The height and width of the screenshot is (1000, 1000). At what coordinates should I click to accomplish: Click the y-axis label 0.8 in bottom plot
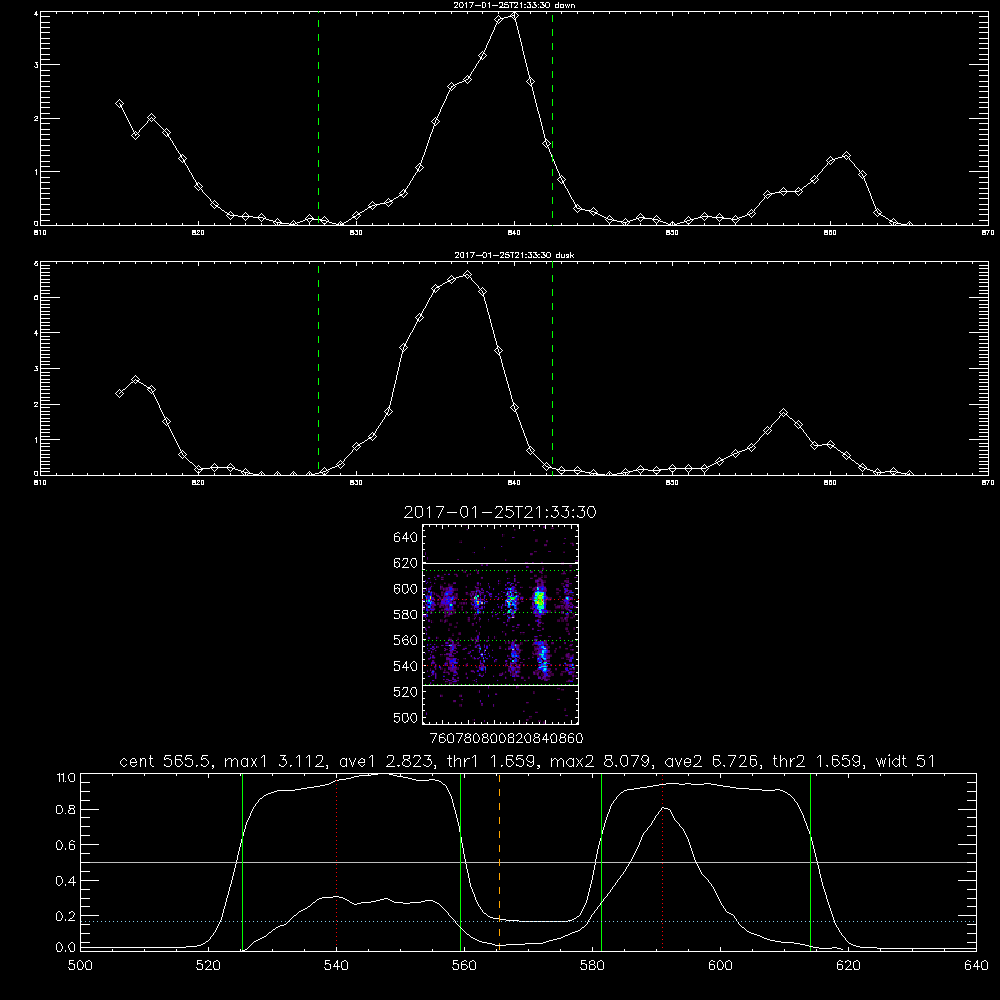coord(66,810)
